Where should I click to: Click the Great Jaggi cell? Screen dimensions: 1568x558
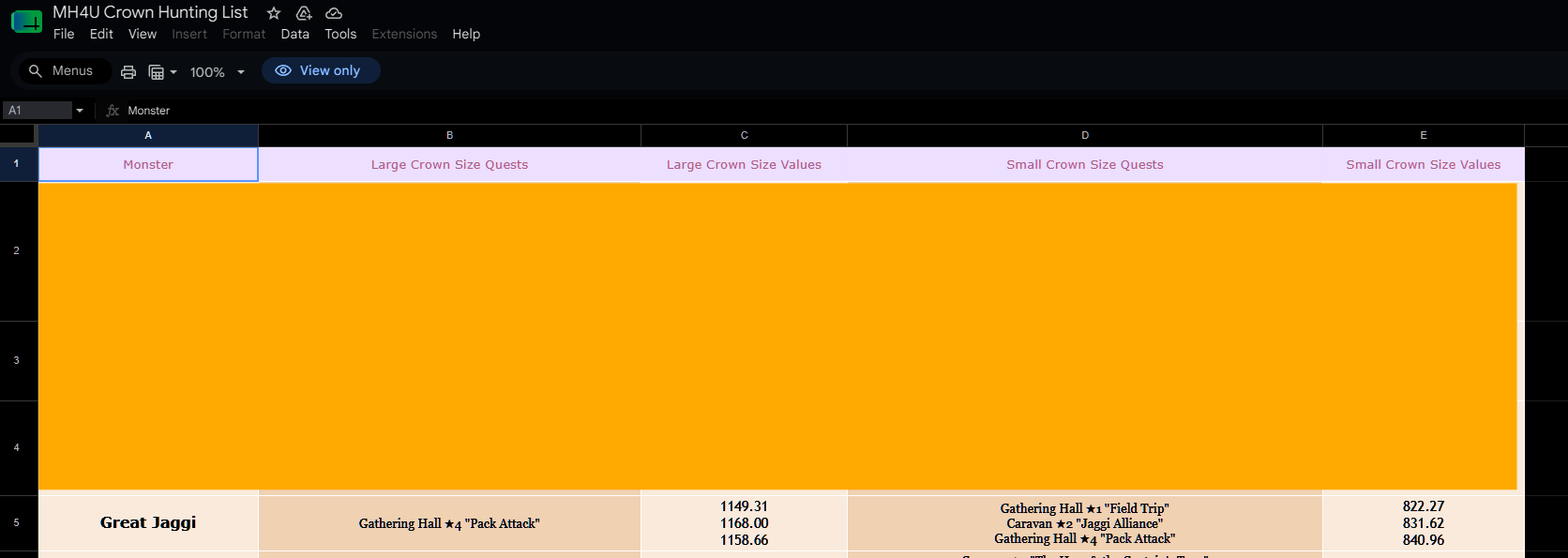pos(148,522)
